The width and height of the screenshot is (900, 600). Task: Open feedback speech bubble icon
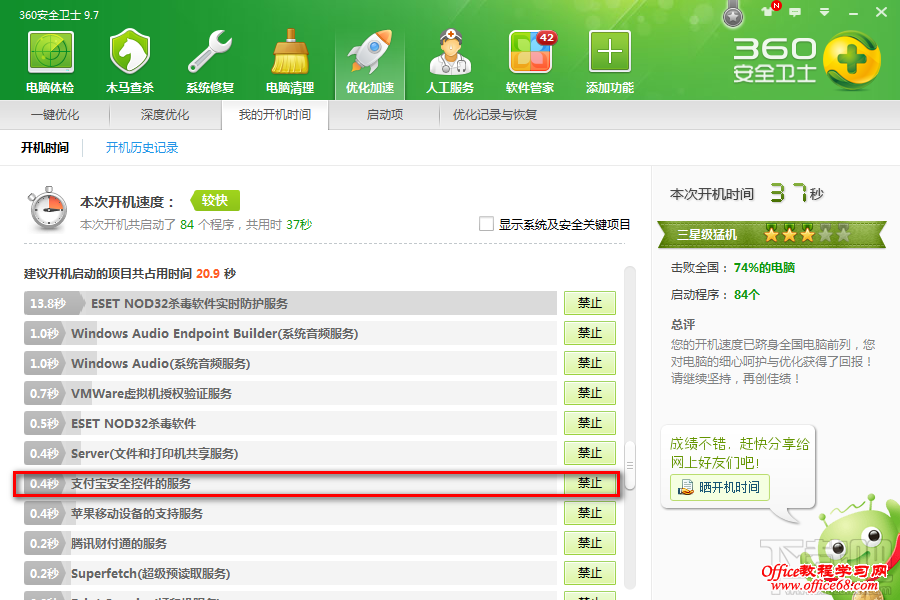(795, 11)
